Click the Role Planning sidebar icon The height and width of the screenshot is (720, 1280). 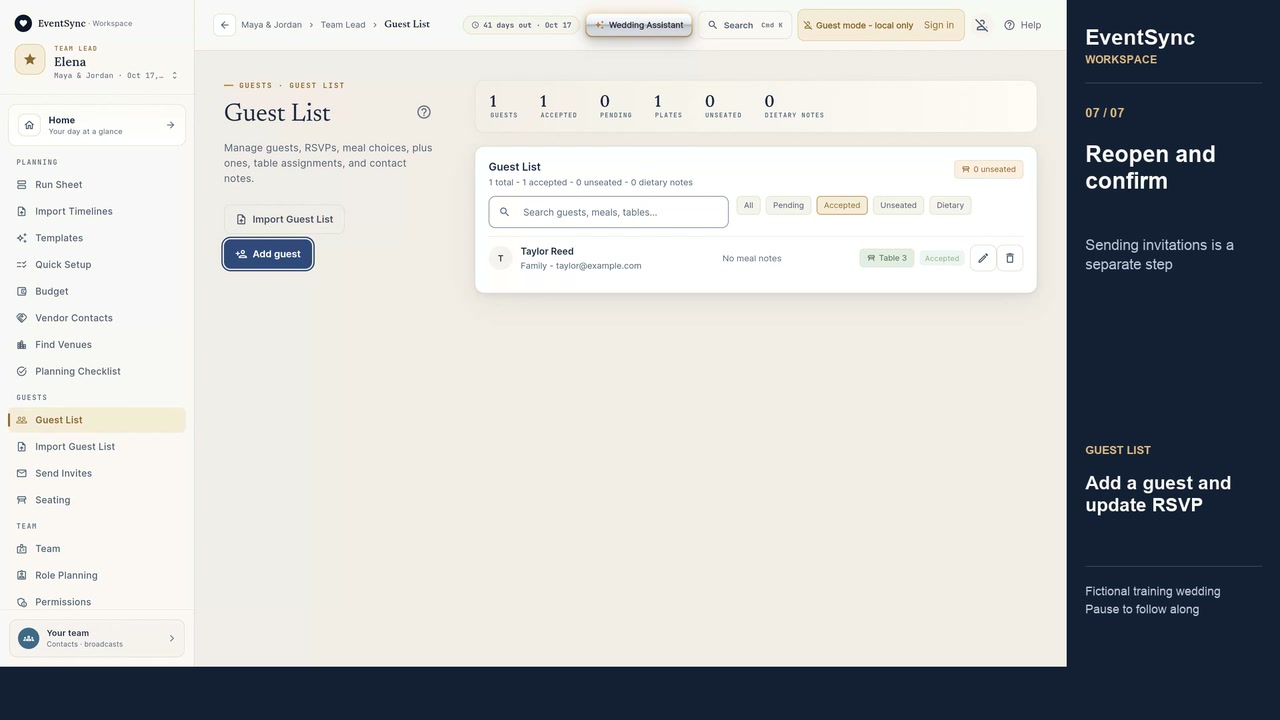[22, 575]
